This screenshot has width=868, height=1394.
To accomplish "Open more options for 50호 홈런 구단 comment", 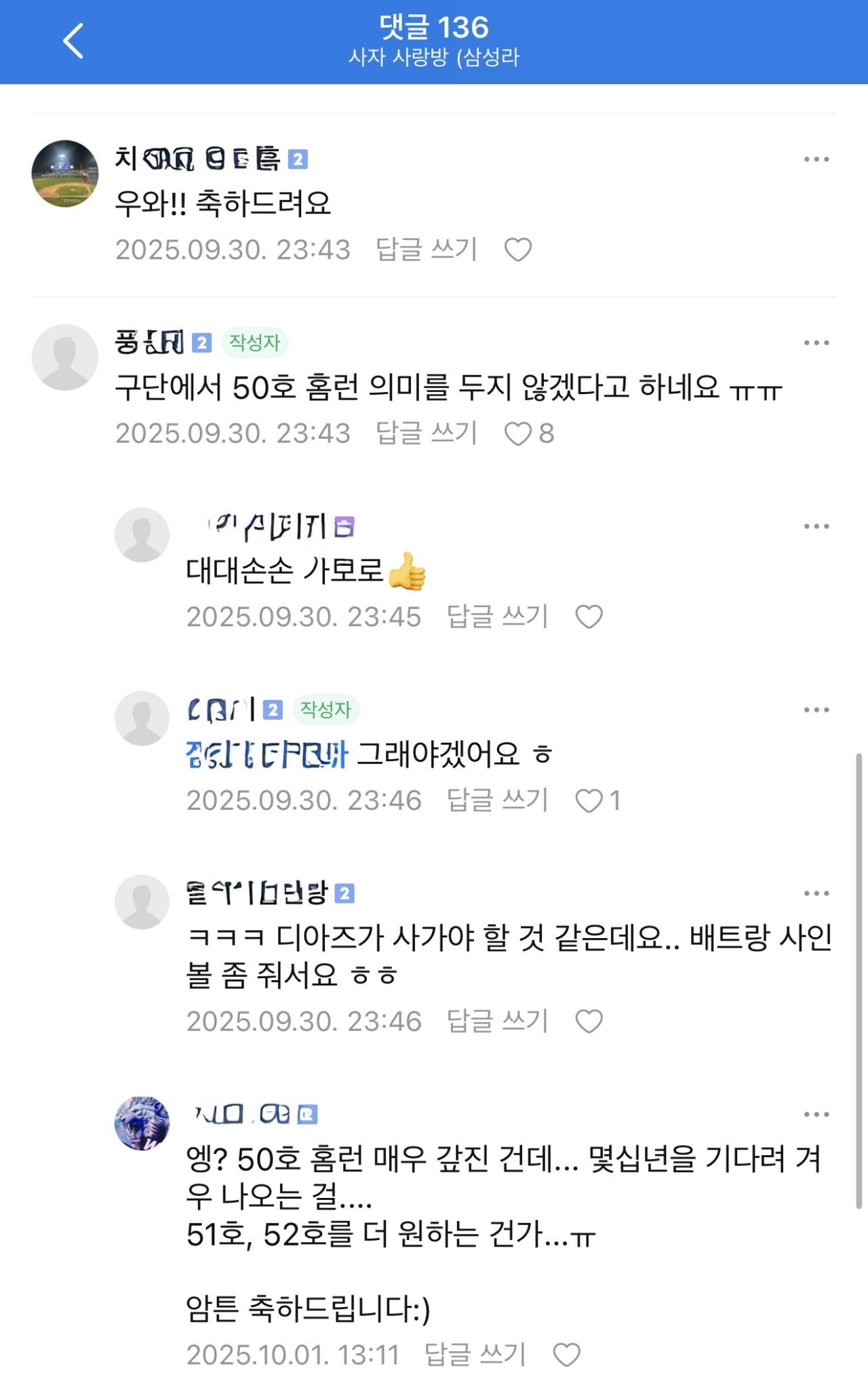I will [x=816, y=343].
